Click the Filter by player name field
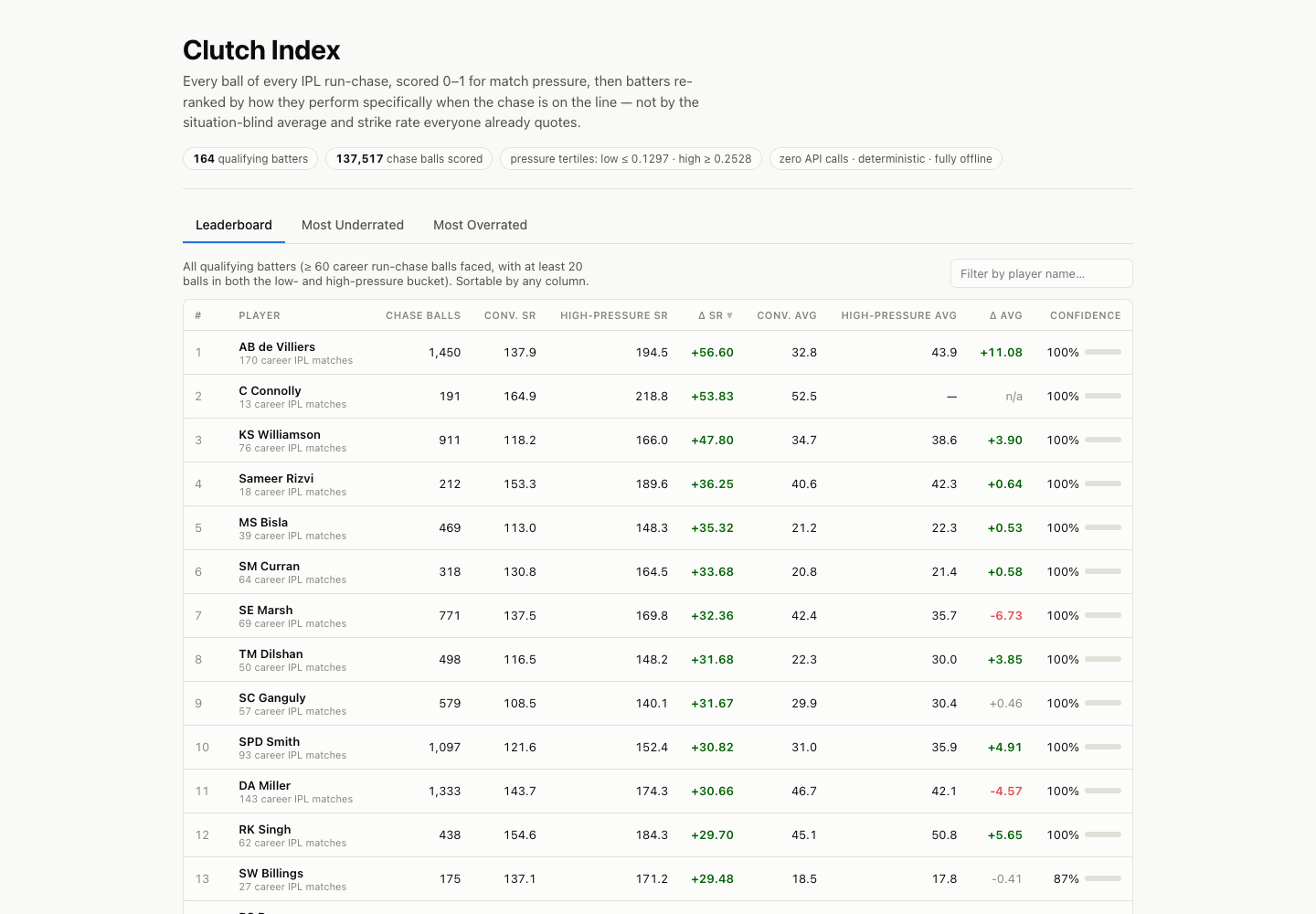 [x=1041, y=273]
